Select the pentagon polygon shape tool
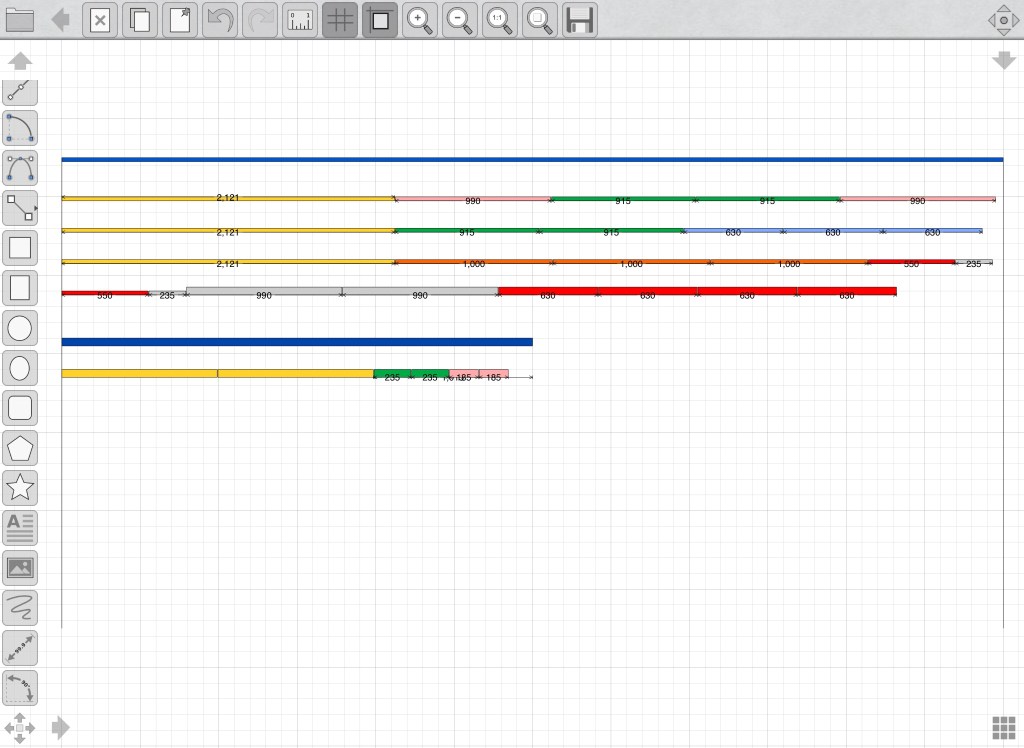Image resolution: width=1024 pixels, height=748 pixels. 20,448
